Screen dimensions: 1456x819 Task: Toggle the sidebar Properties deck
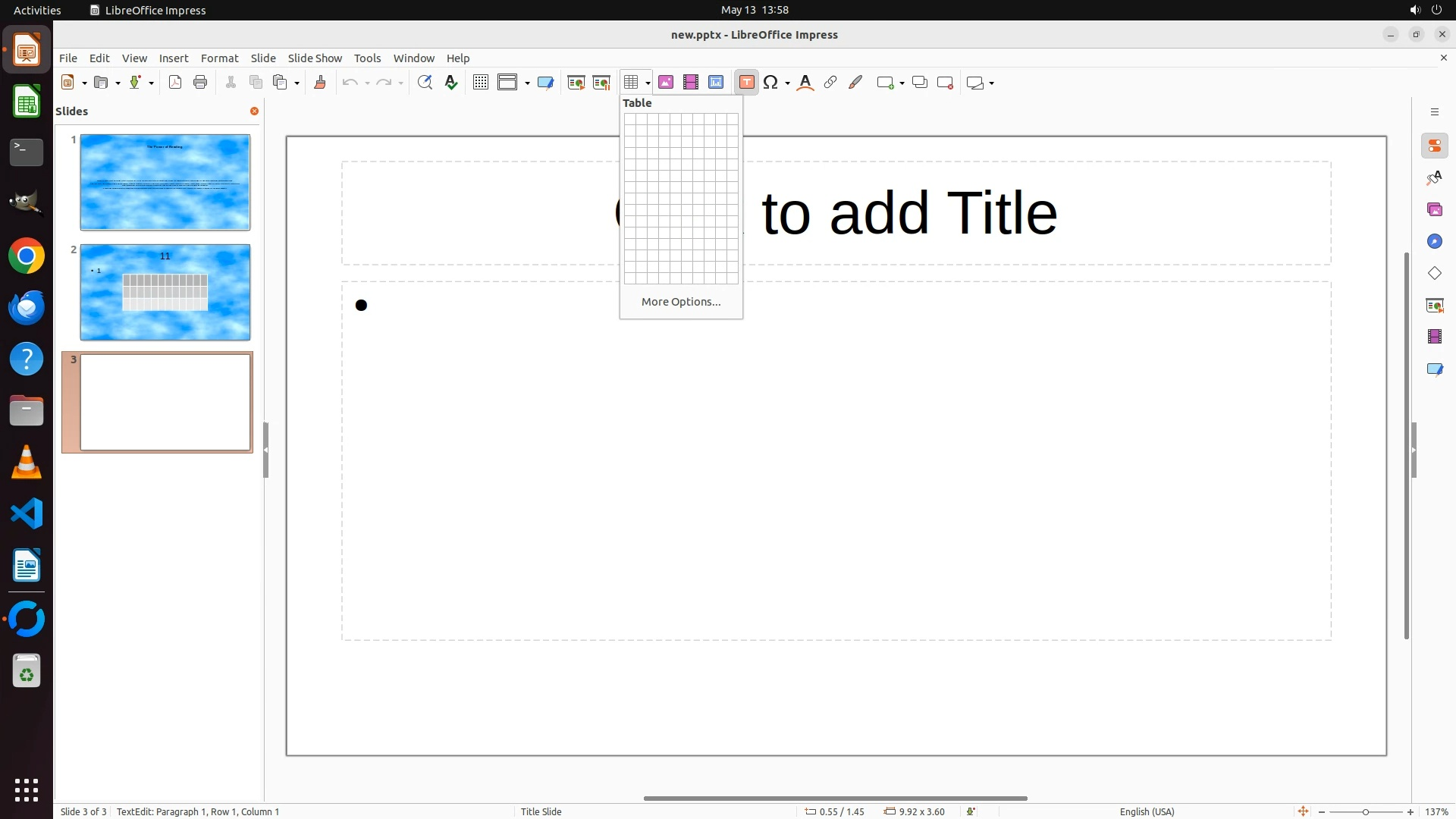tap(1434, 146)
